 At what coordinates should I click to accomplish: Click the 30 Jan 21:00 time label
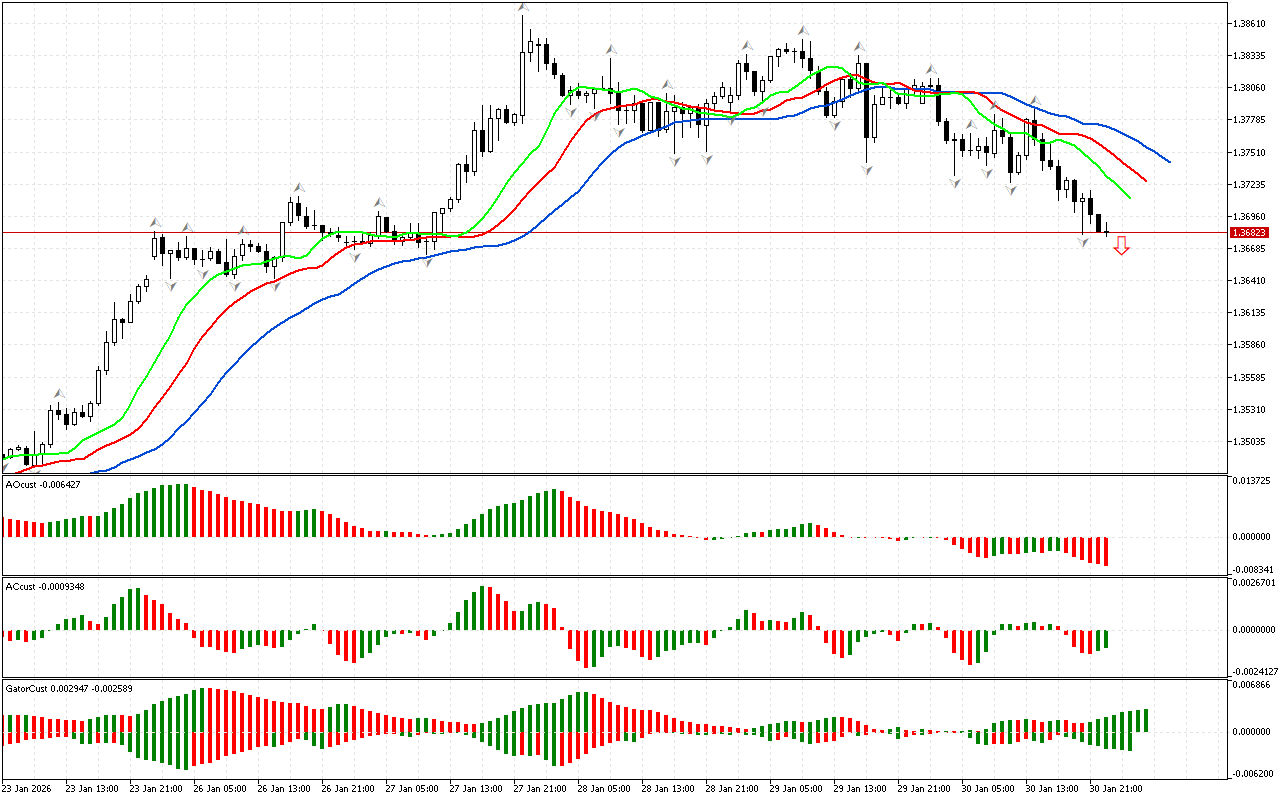click(x=1114, y=789)
